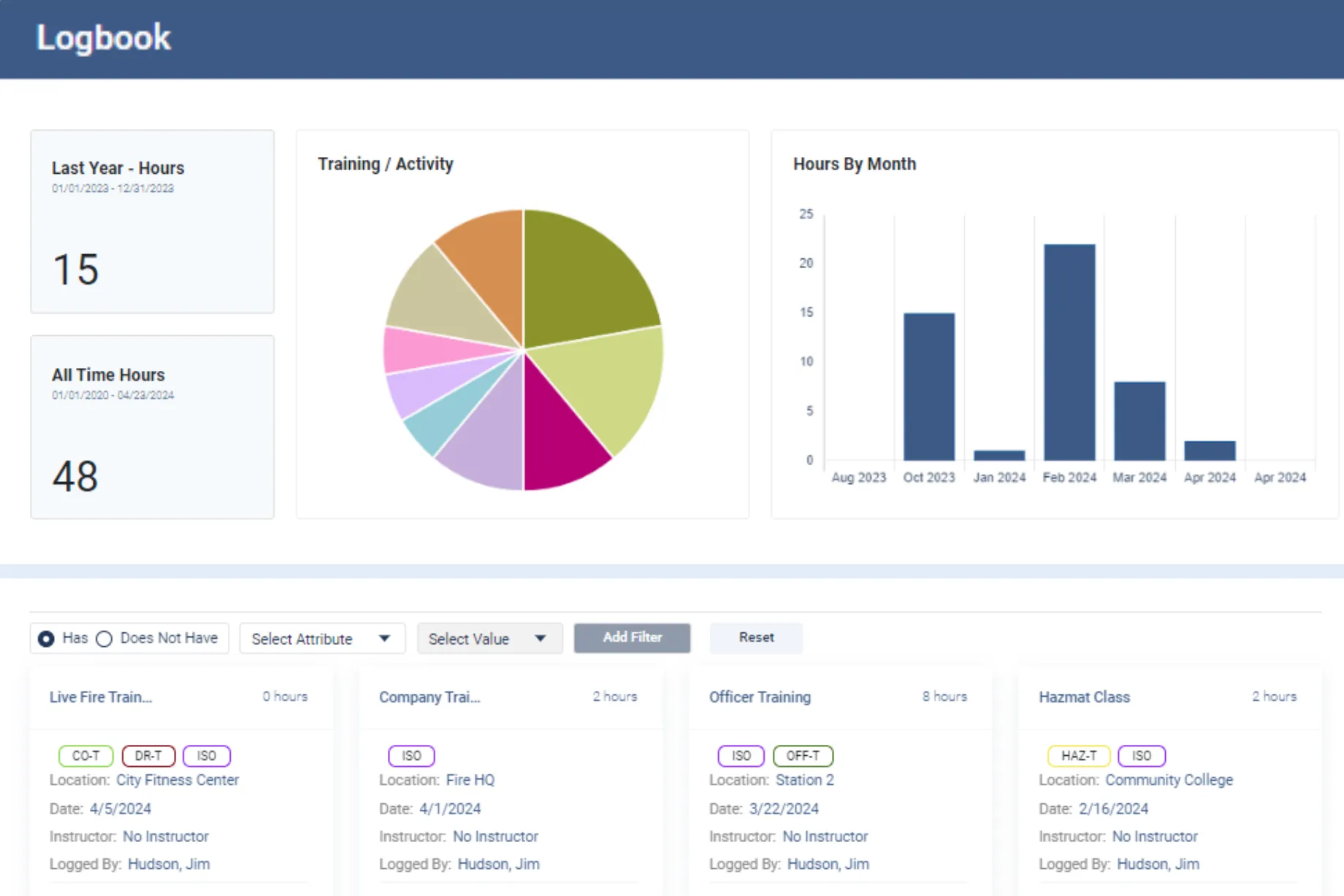The image size is (1344, 896).
Task: Click the Training / Activity chart title
Action: 386,164
